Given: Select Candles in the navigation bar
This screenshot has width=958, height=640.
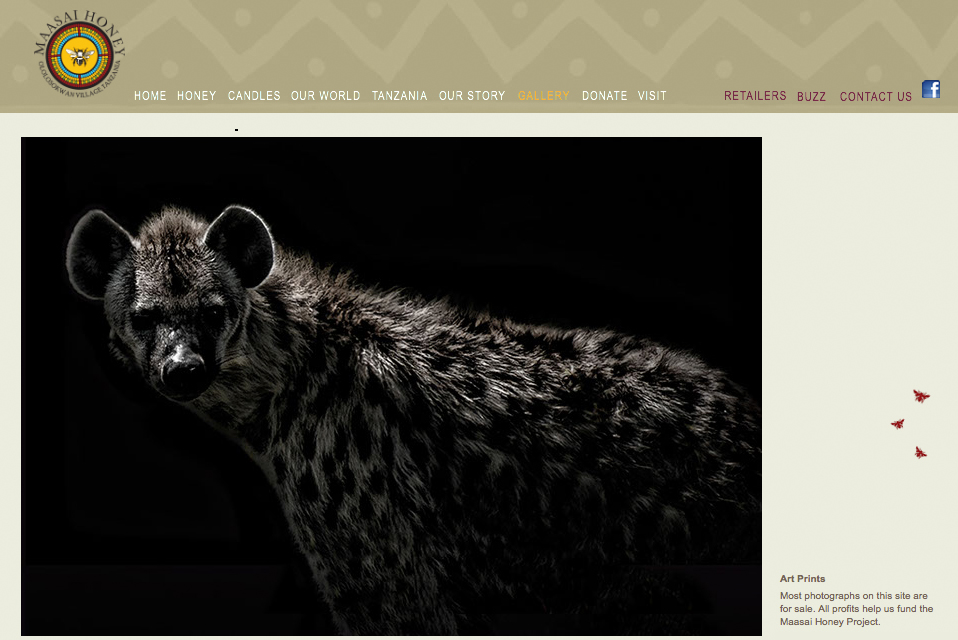Looking at the screenshot, I should pos(254,96).
